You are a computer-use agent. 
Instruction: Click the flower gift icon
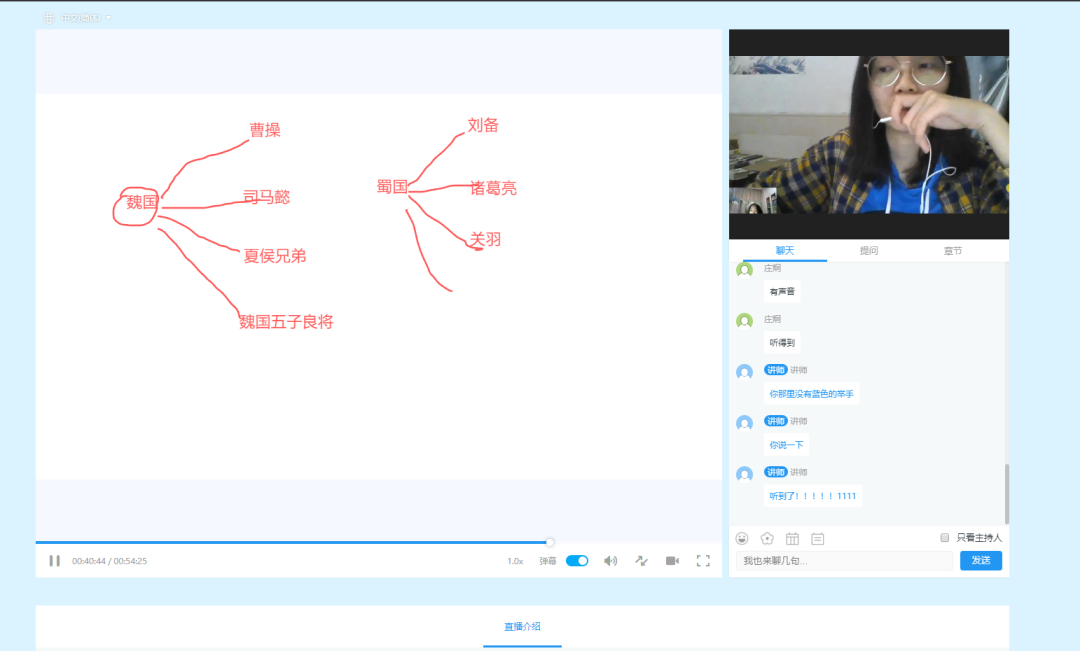[x=767, y=538]
